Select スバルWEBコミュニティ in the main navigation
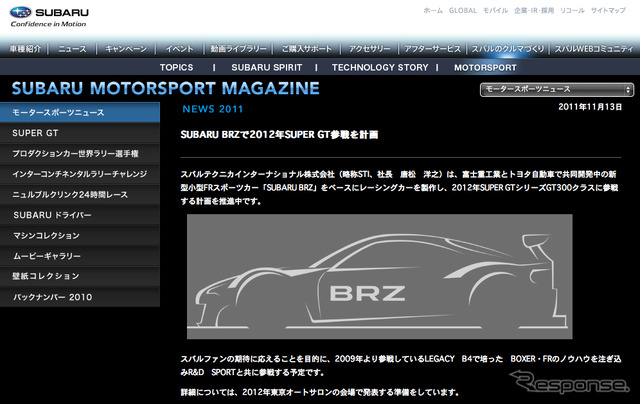Image resolution: width=640 pixels, height=404 pixels. (594, 49)
